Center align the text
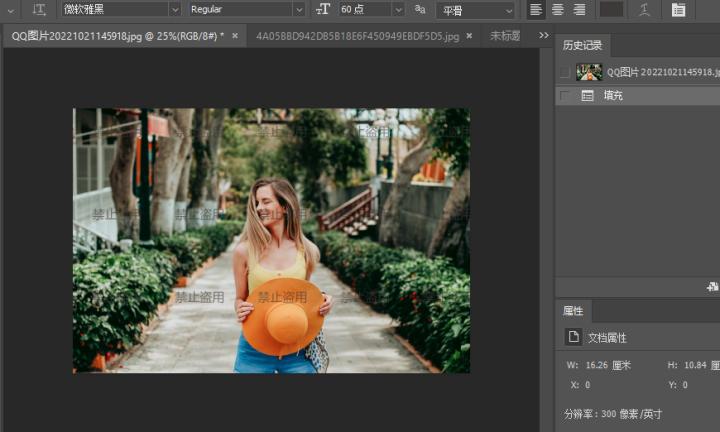The height and width of the screenshot is (432, 720). pos(558,9)
